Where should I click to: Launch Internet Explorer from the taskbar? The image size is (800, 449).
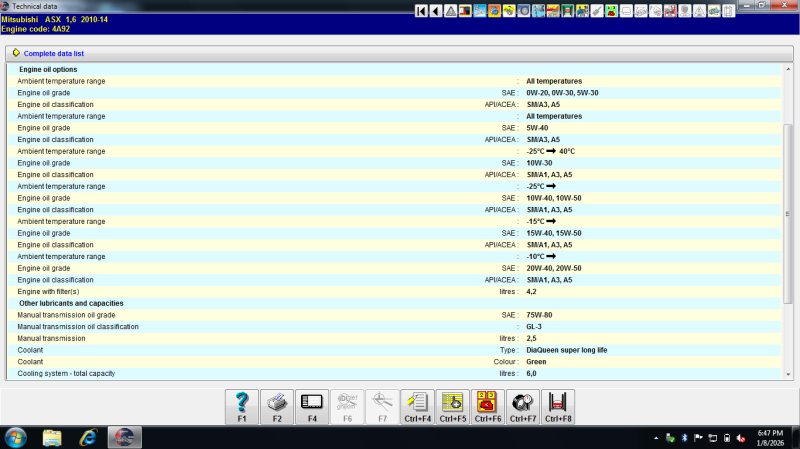pyautogui.click(x=88, y=438)
